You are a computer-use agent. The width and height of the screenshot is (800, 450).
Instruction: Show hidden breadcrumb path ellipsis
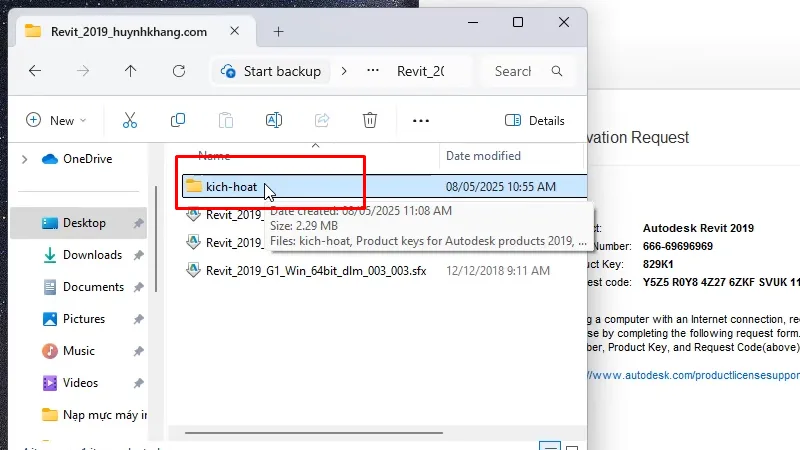tap(373, 71)
